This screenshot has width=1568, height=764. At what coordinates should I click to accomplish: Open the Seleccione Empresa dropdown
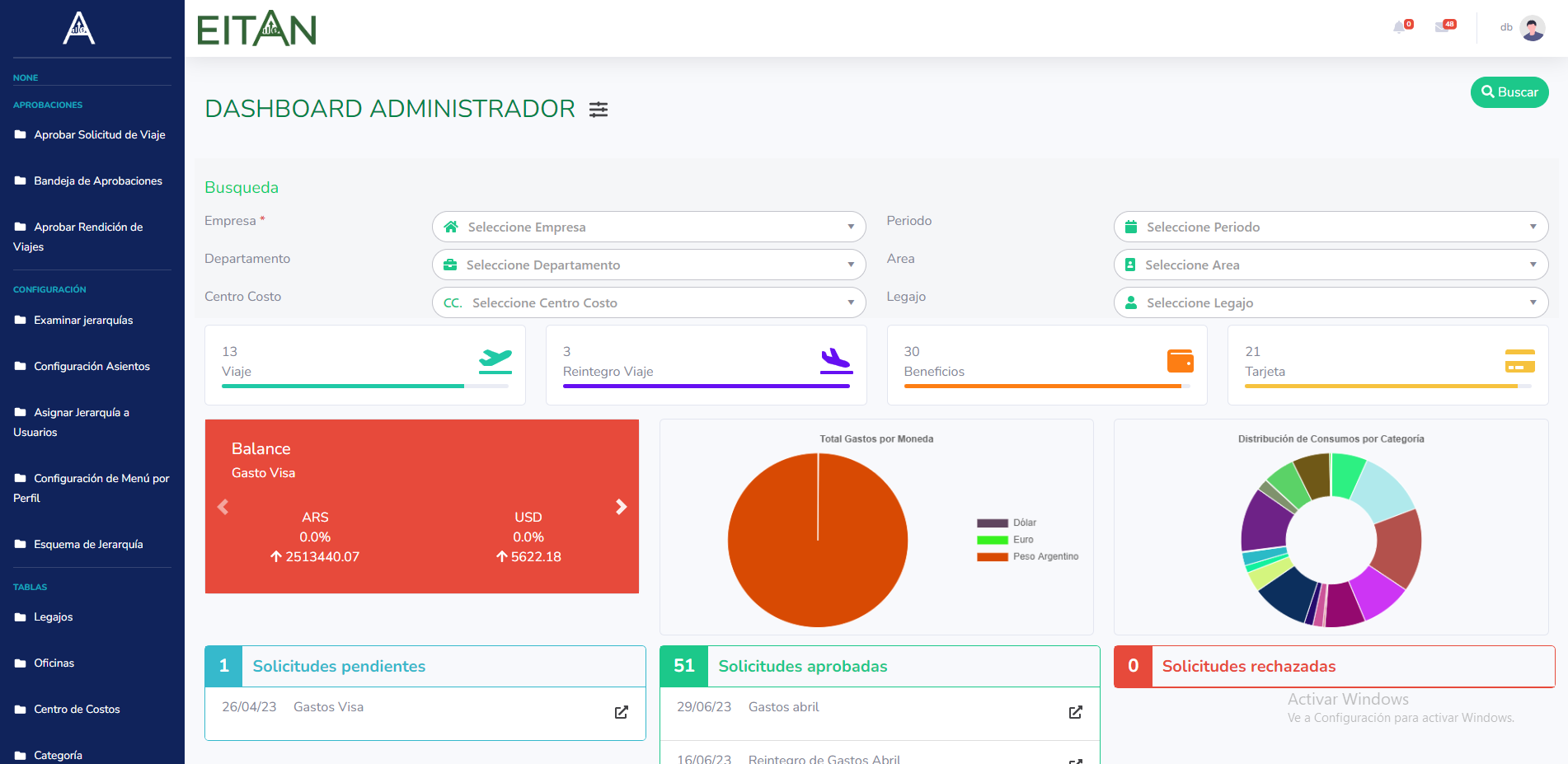[x=649, y=227]
